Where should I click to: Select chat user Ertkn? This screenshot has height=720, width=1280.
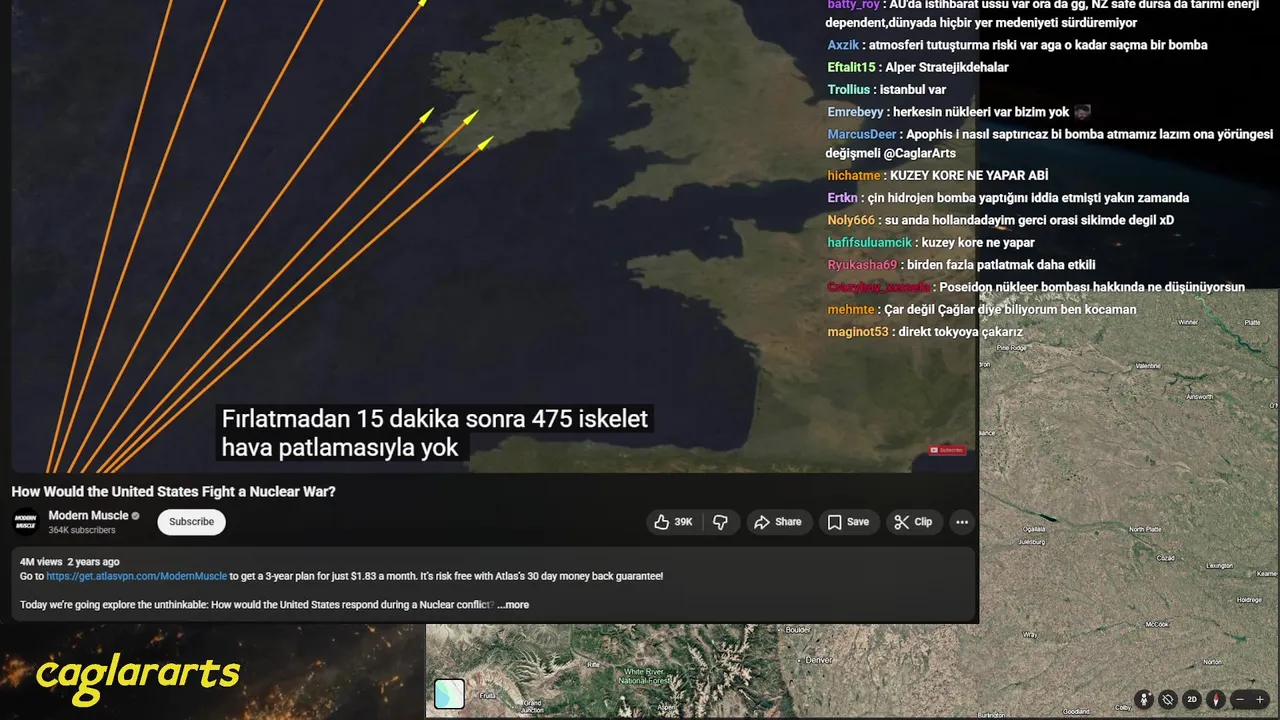[x=842, y=198]
